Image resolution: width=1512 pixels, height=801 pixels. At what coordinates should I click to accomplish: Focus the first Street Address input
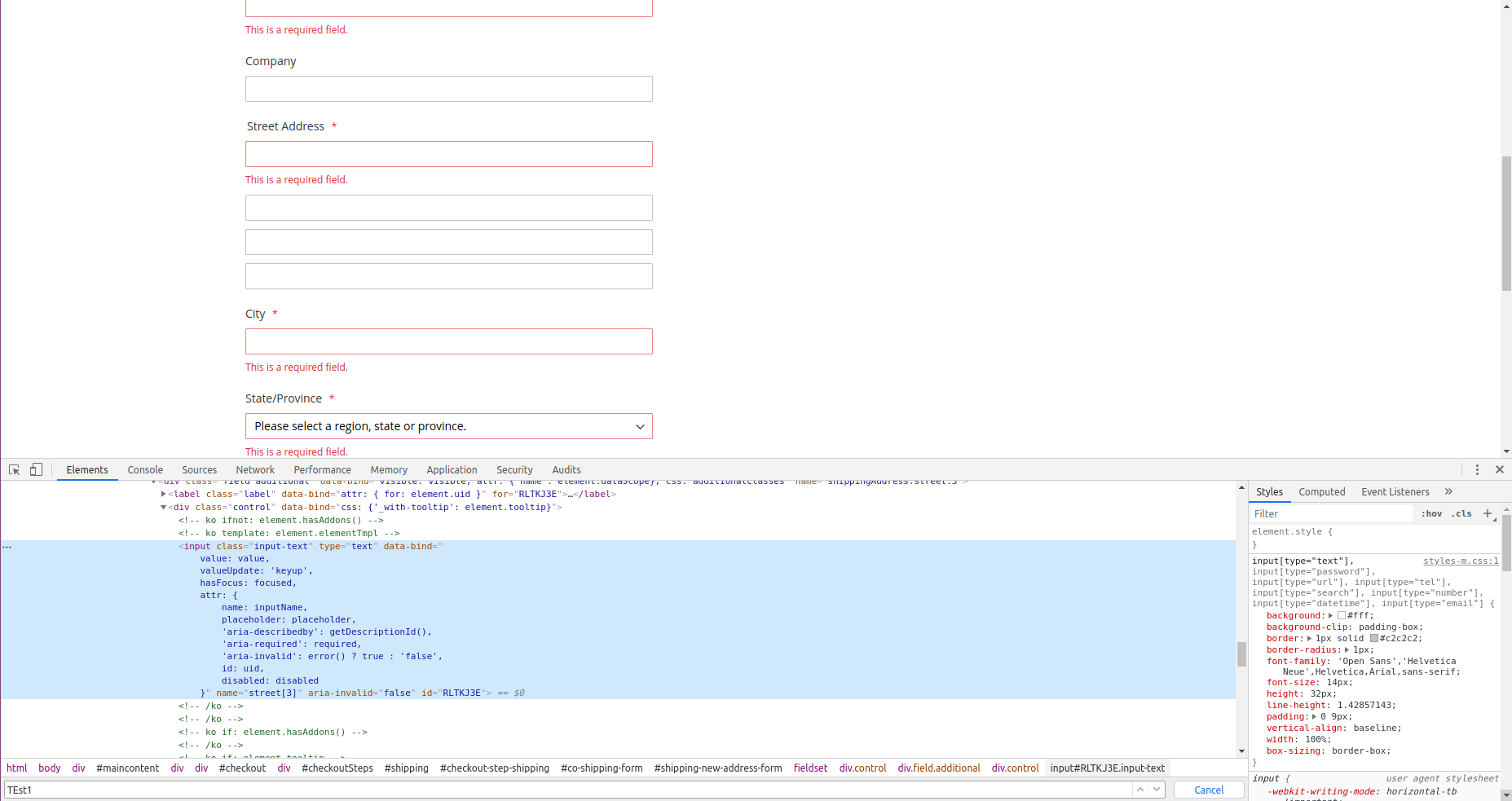pos(449,154)
